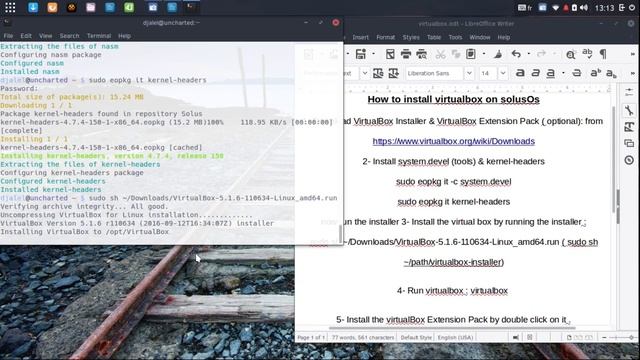Open the Paste options dropdown arrow
Screen dimensions: 640x360
click(484, 54)
